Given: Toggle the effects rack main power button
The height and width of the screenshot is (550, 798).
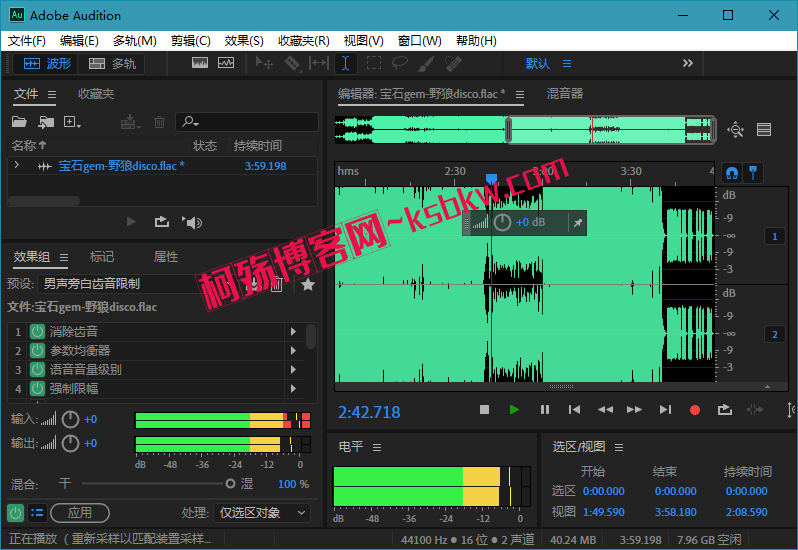Looking at the screenshot, I should (x=15, y=513).
